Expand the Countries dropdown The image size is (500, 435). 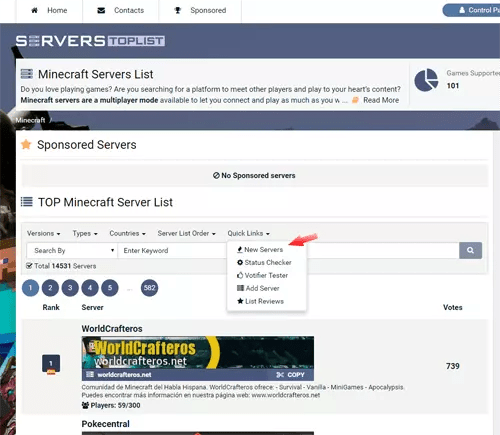[x=127, y=233]
